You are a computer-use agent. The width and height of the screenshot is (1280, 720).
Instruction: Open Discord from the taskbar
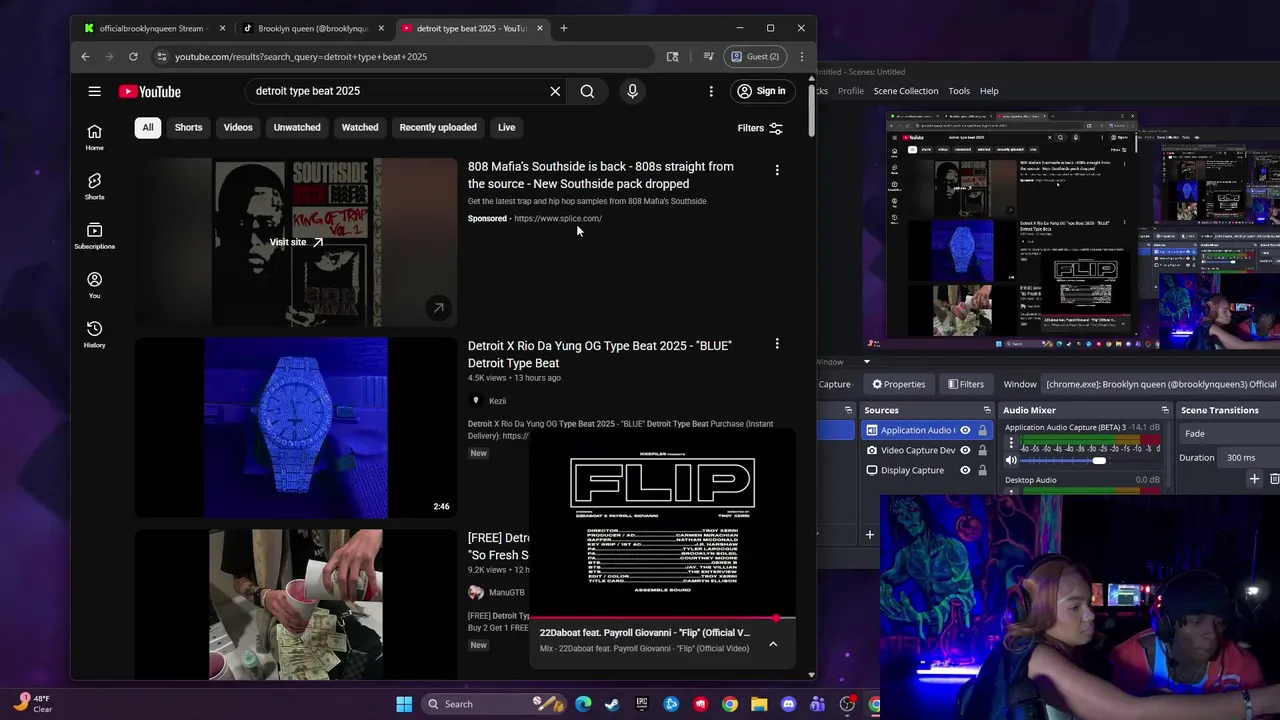point(789,704)
